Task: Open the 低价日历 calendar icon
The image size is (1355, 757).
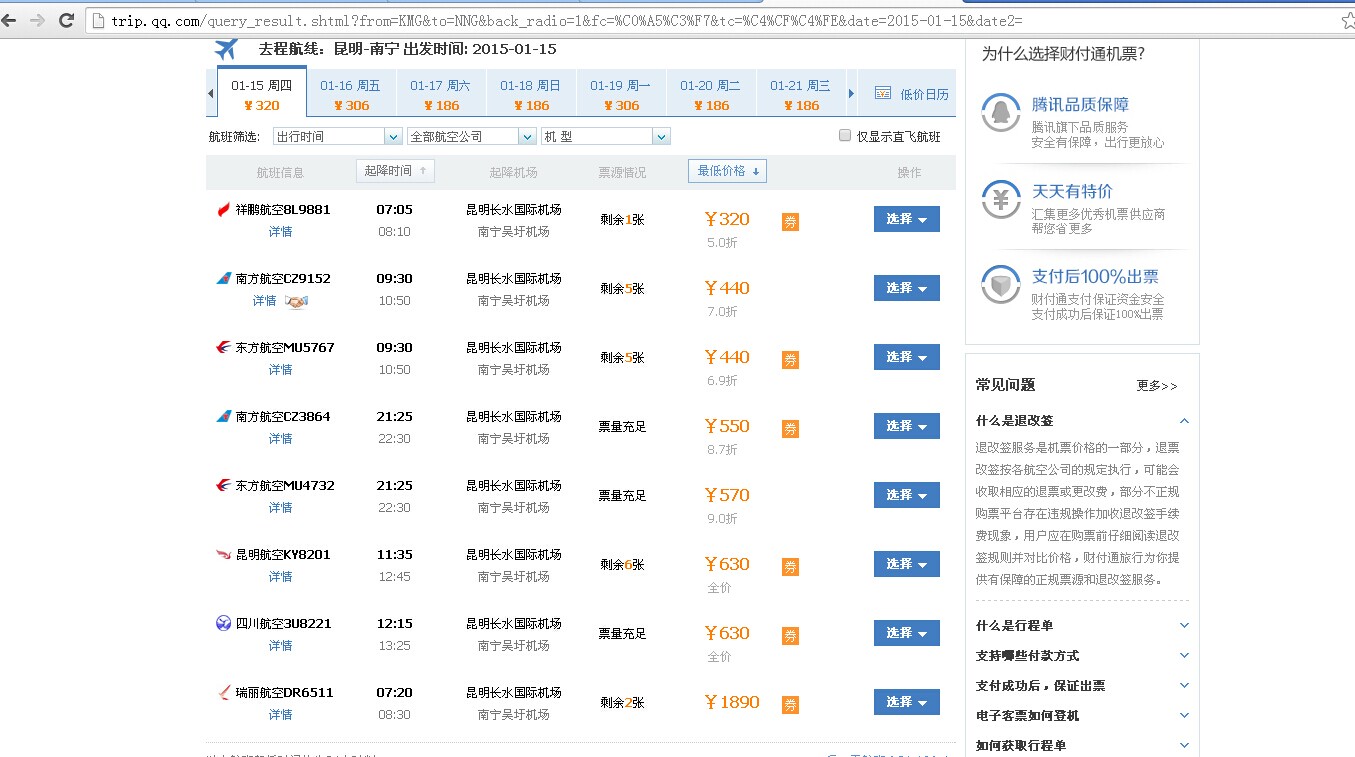Action: click(x=883, y=93)
